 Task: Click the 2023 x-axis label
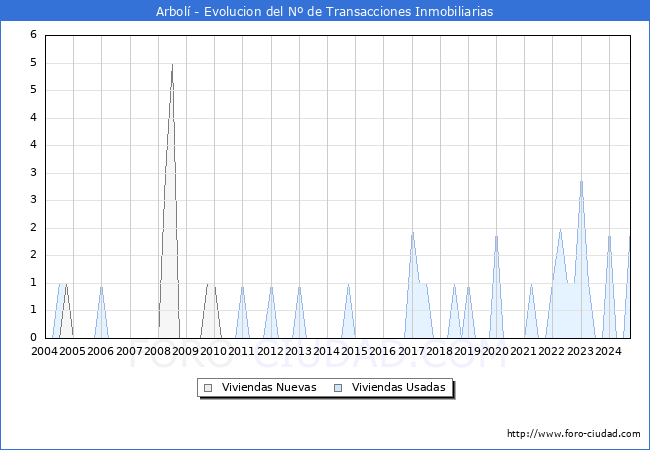pyautogui.click(x=580, y=351)
